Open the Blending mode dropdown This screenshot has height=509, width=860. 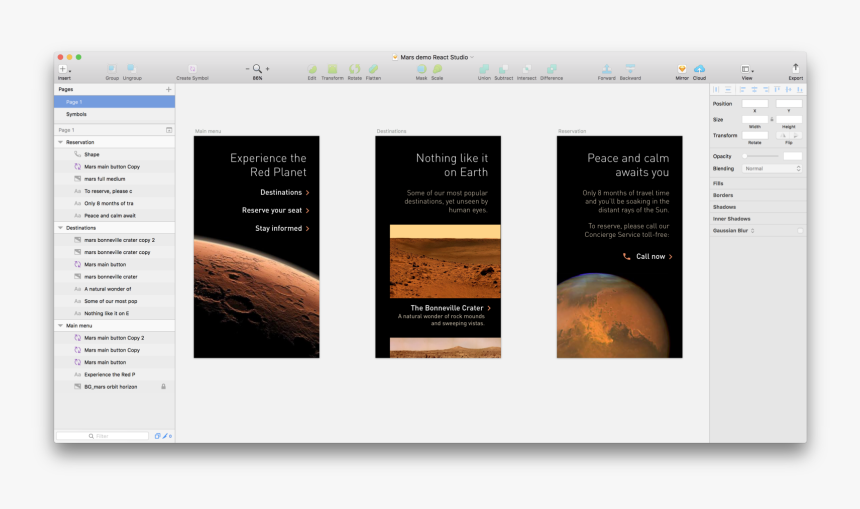pos(772,168)
